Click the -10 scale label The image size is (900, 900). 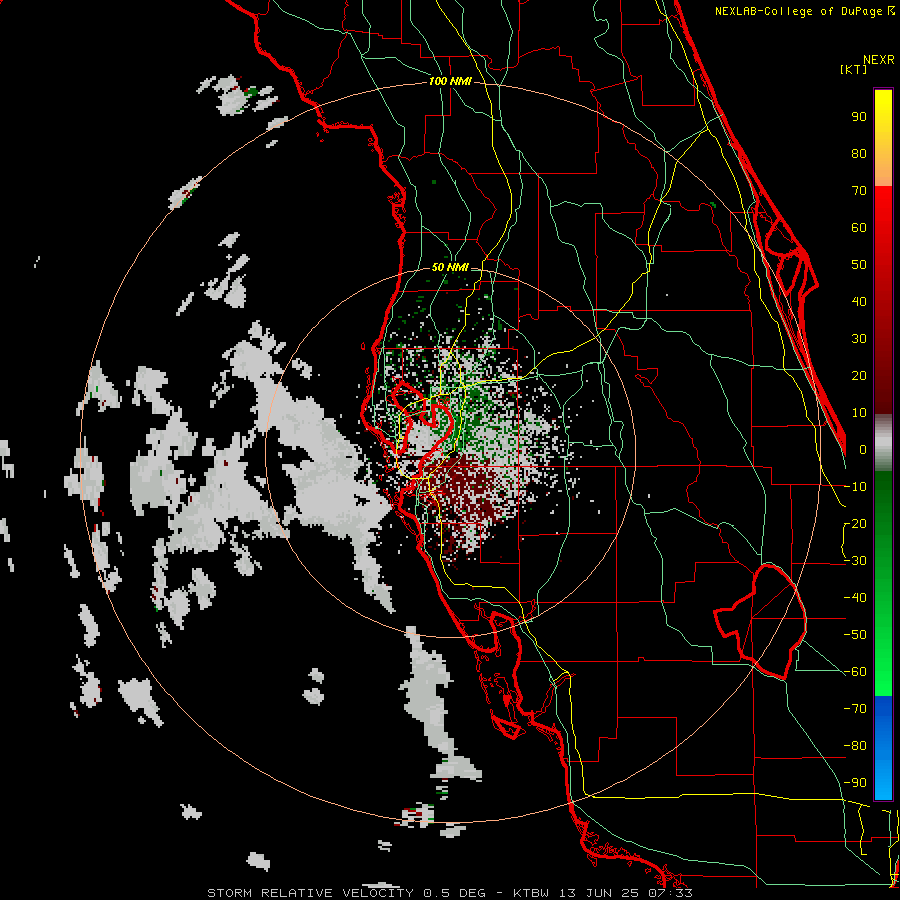click(855, 487)
